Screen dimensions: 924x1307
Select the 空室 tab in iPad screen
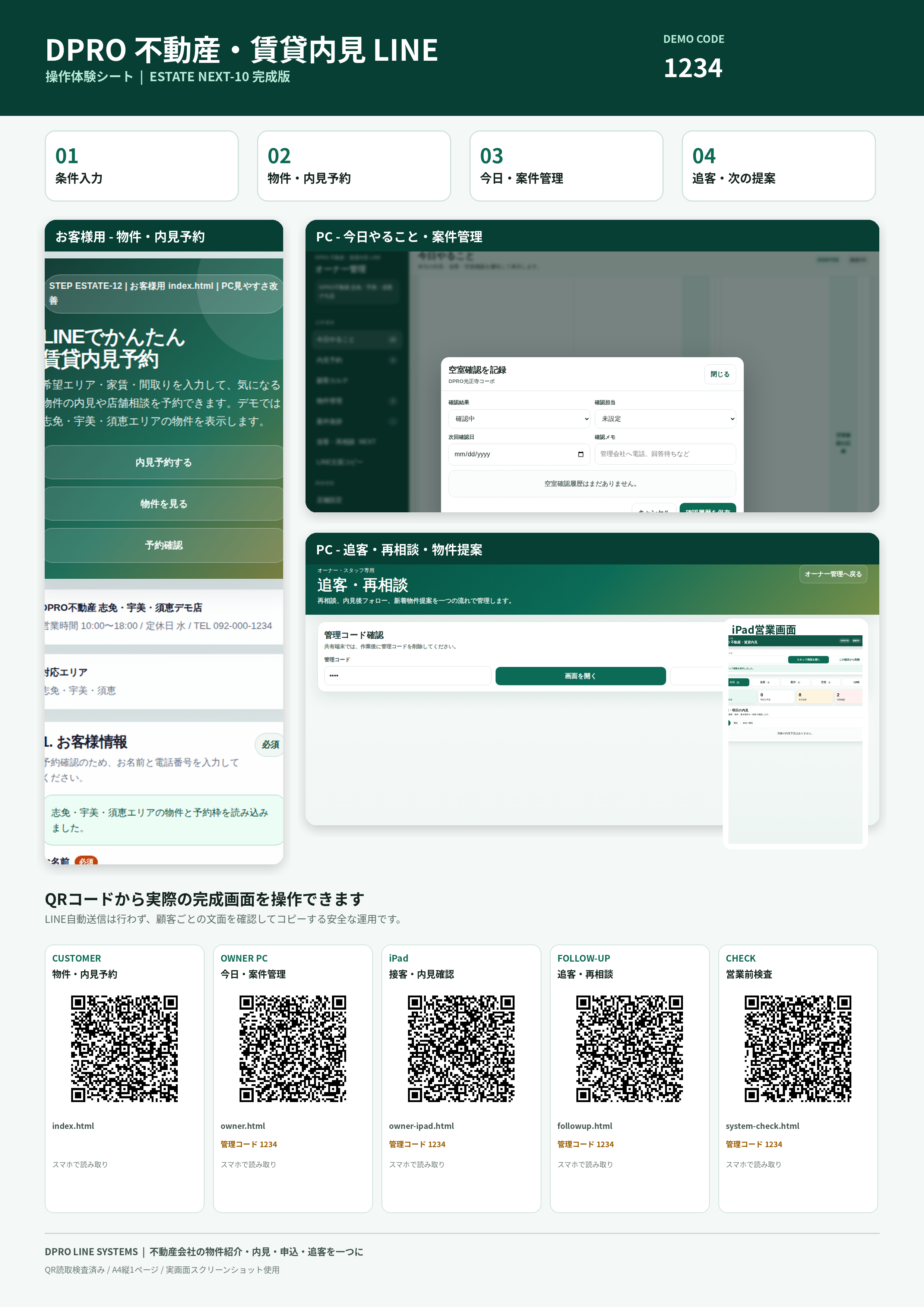tap(826, 682)
